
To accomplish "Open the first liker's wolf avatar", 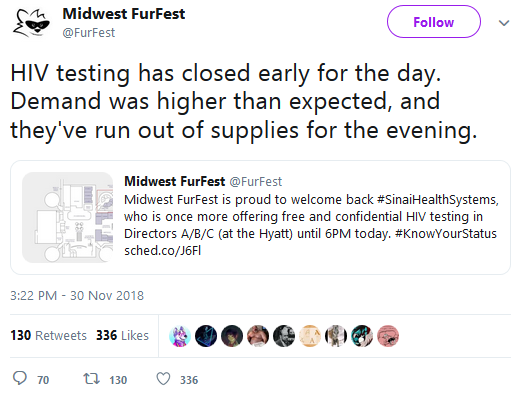I will pos(180,336).
